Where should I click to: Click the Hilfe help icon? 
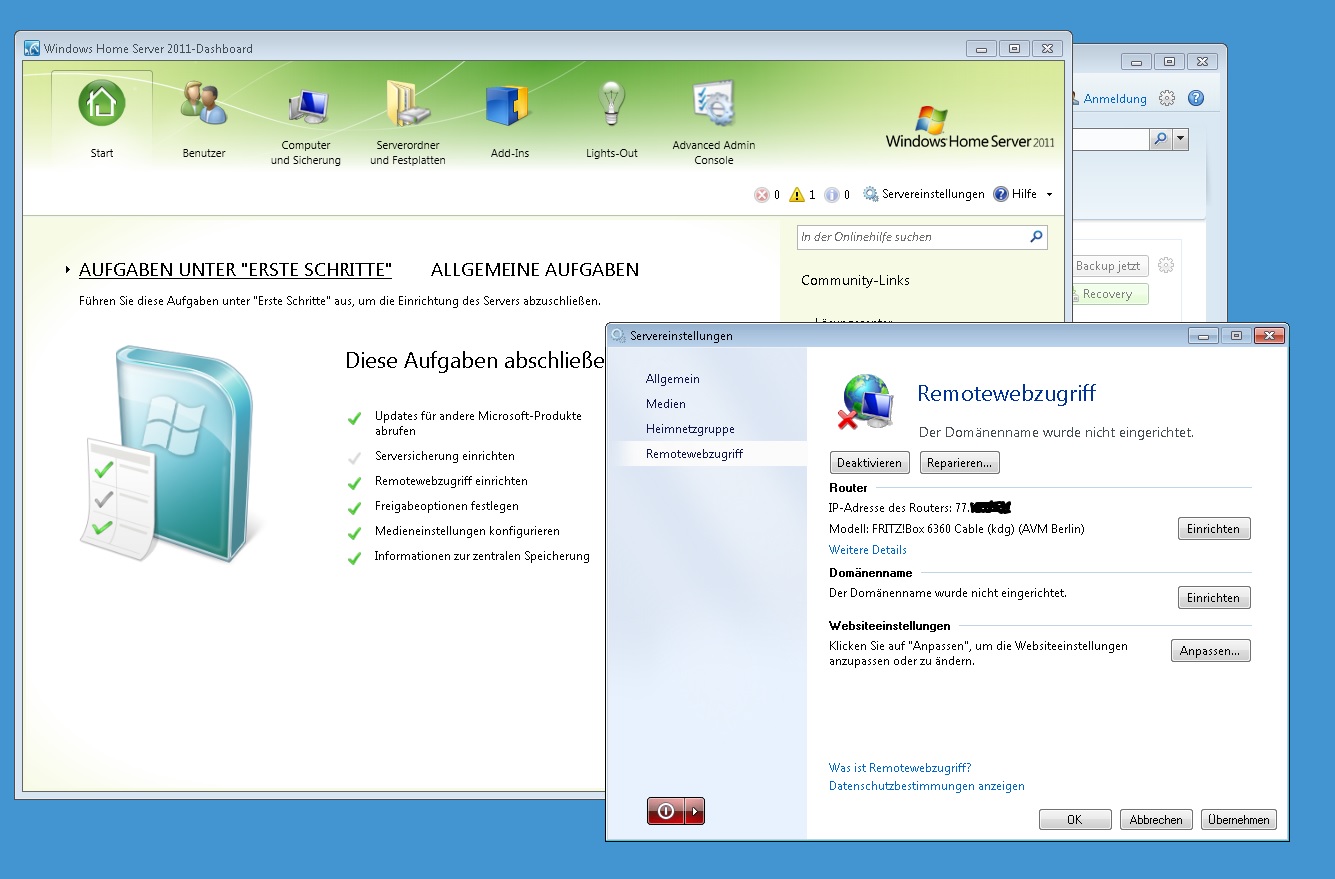coord(1000,194)
